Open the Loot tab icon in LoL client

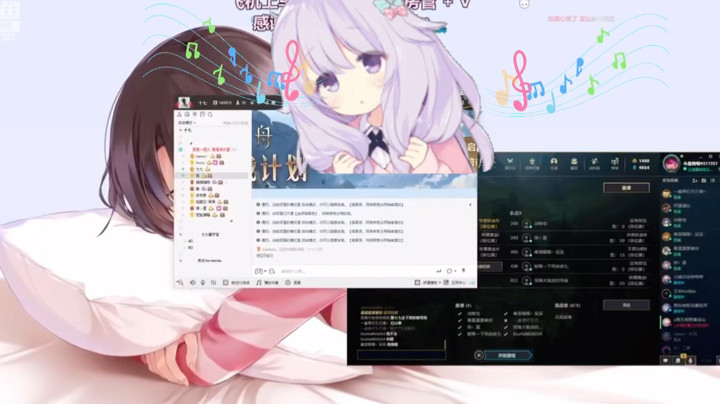(x=594, y=163)
